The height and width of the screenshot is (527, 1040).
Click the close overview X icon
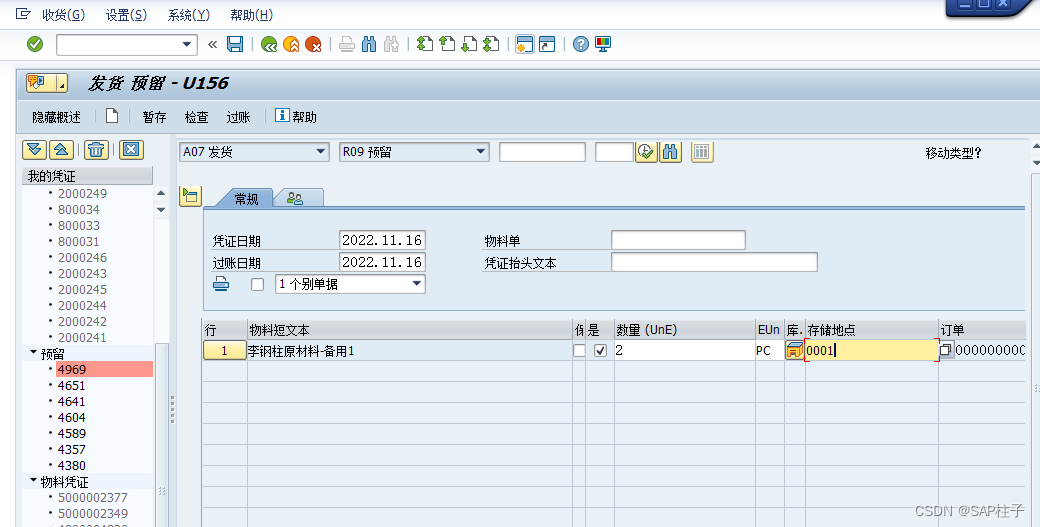pyautogui.click(x=131, y=150)
